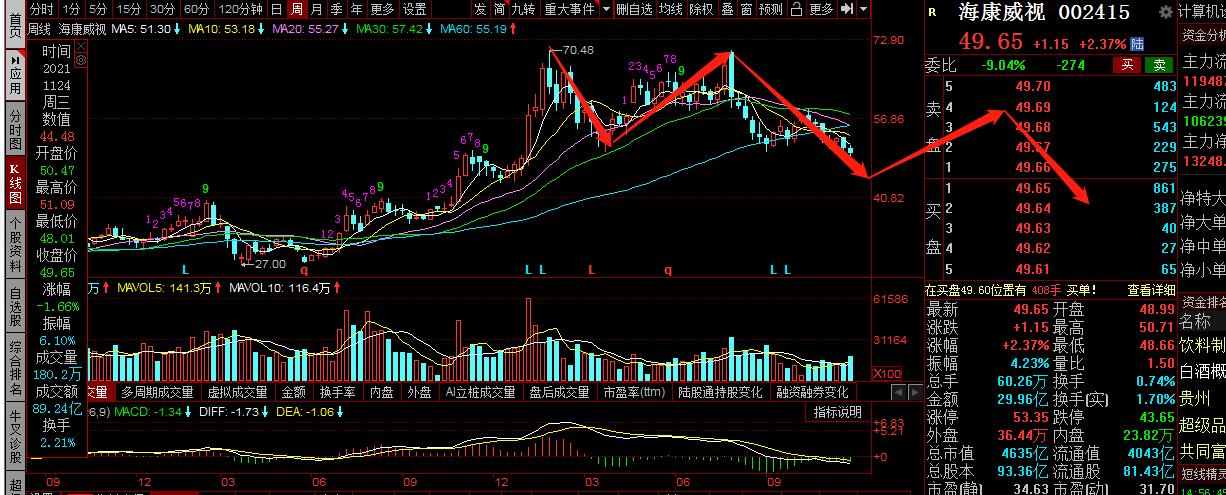
Task: Toggle 除权 price adjustment
Action: 701,9
